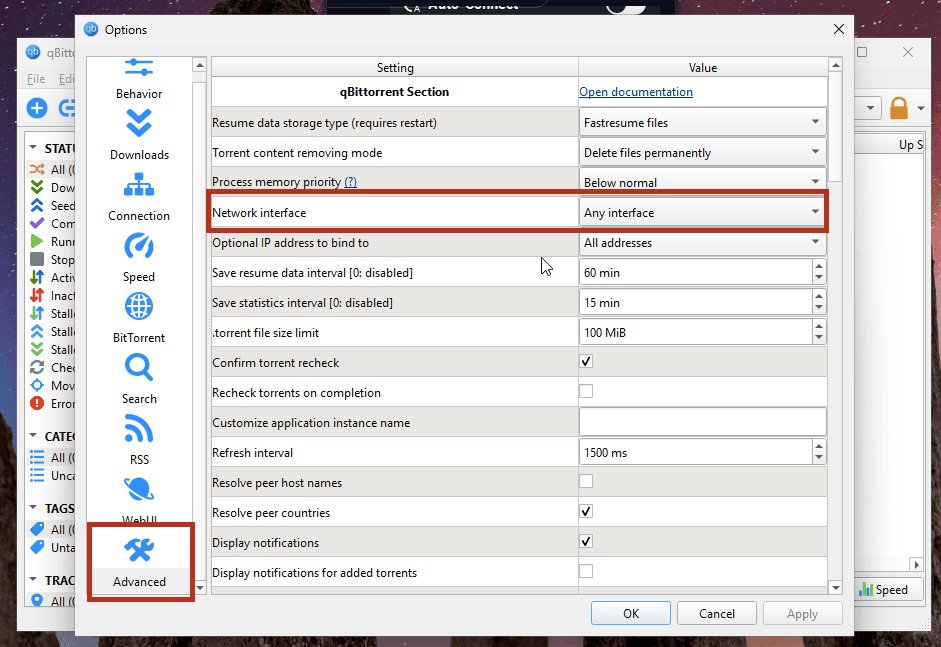The height and width of the screenshot is (647, 941).
Task: Select the Completed checkmark status filter
Action: tap(37, 223)
